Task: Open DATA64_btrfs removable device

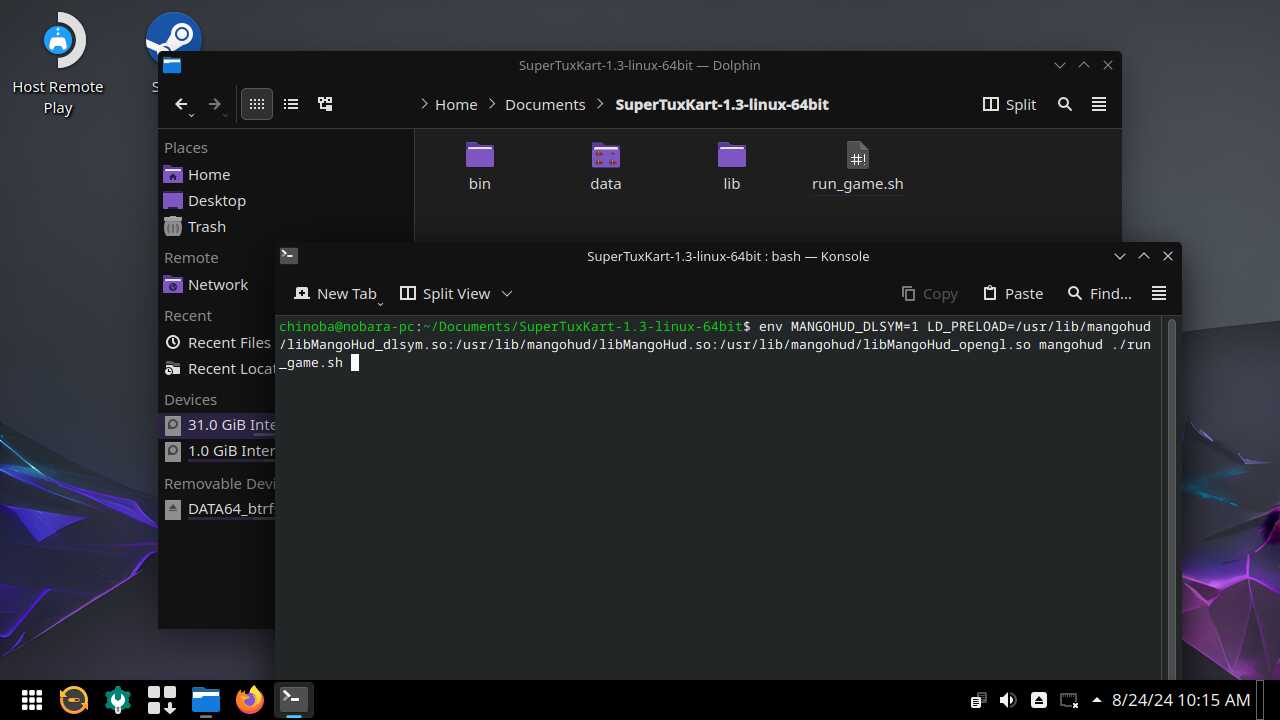Action: pyautogui.click(x=218, y=508)
